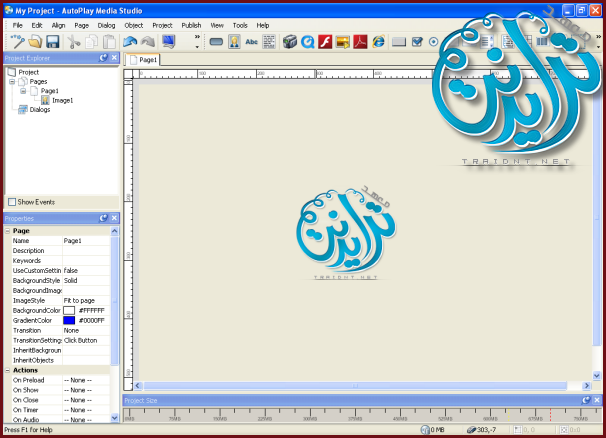606x438 pixels.
Task: Add a SlideShow object
Action: 343,41
